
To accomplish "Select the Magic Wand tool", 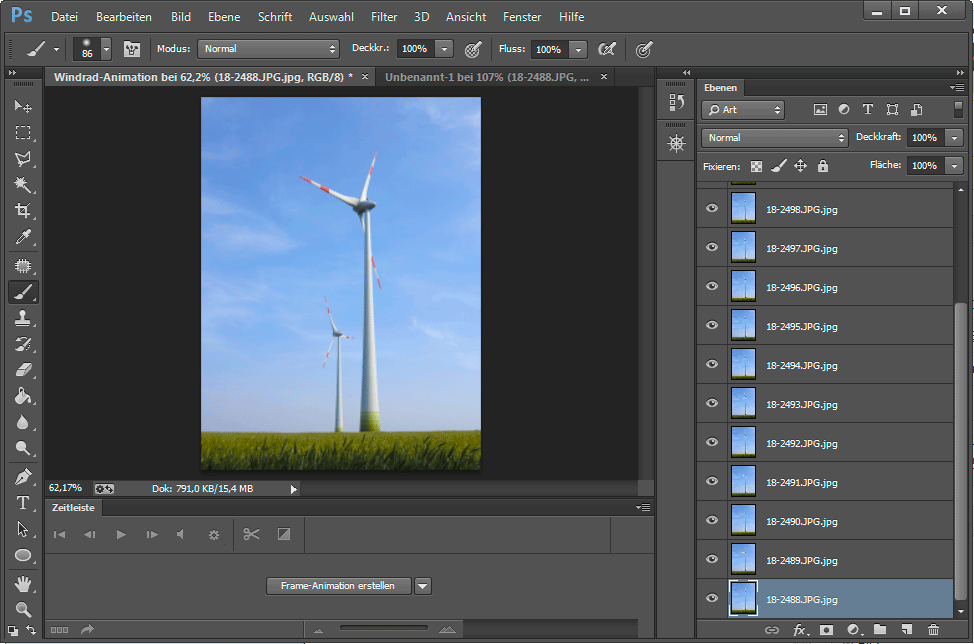I will [x=22, y=185].
